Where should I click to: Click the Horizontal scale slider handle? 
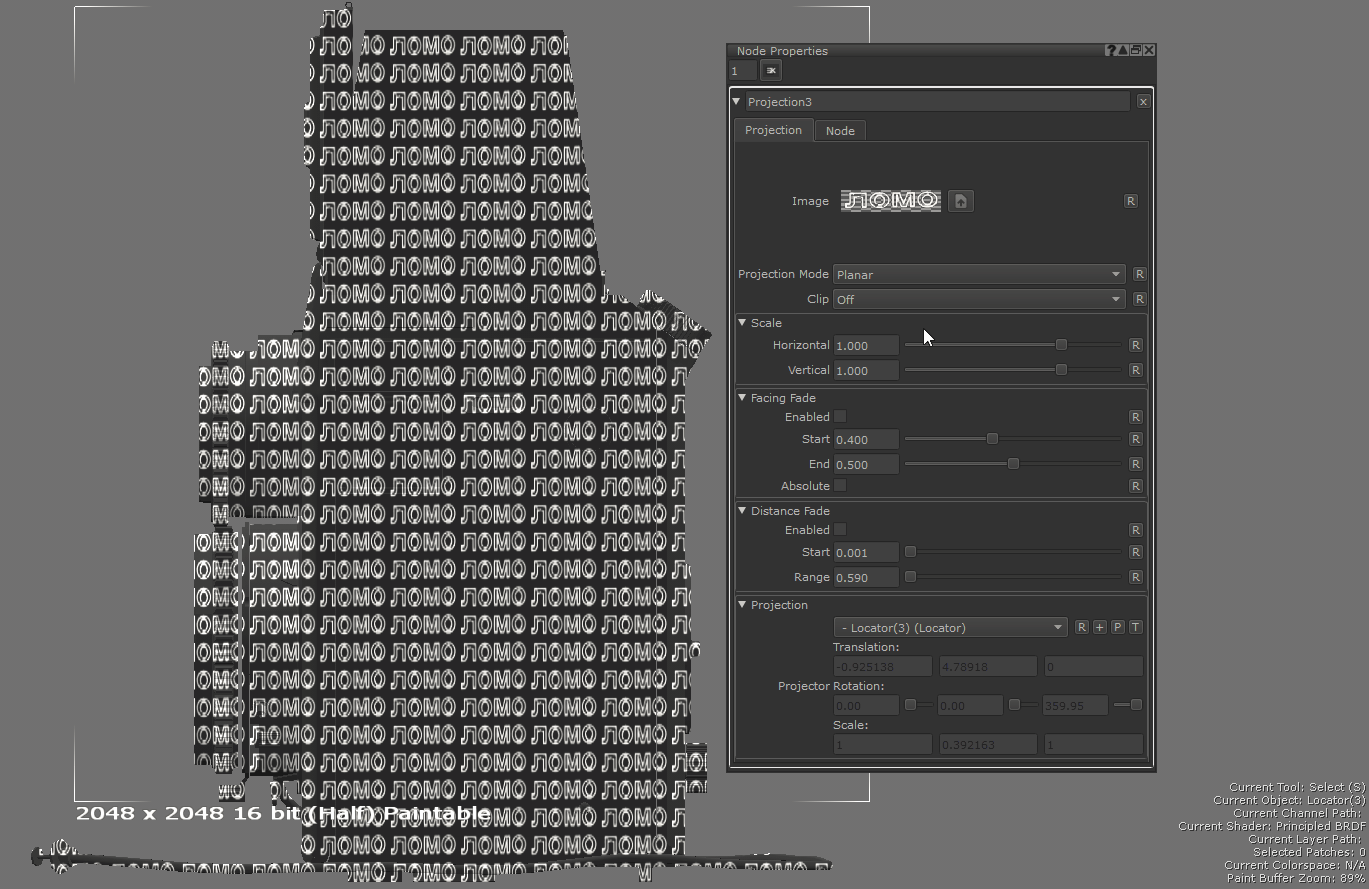(x=1061, y=345)
